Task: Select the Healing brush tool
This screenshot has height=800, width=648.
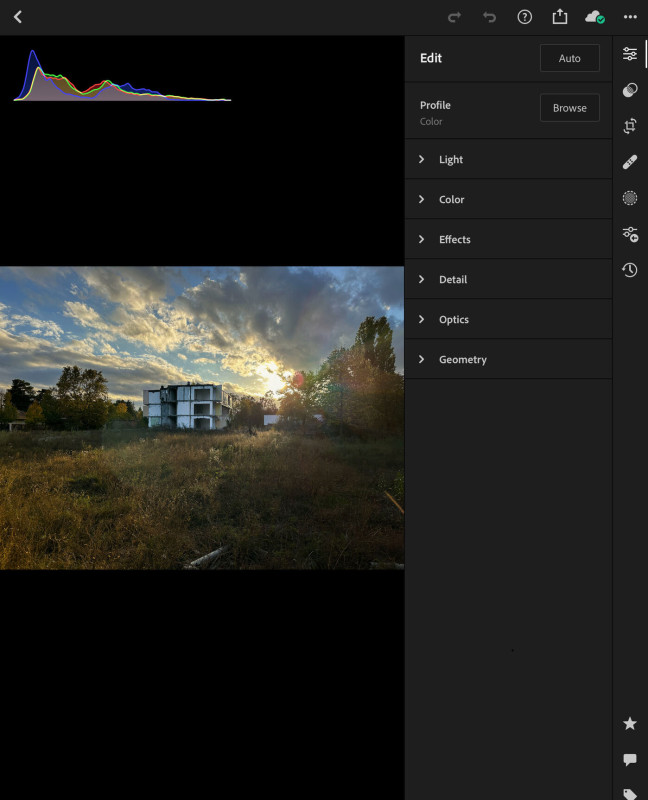Action: (x=630, y=162)
